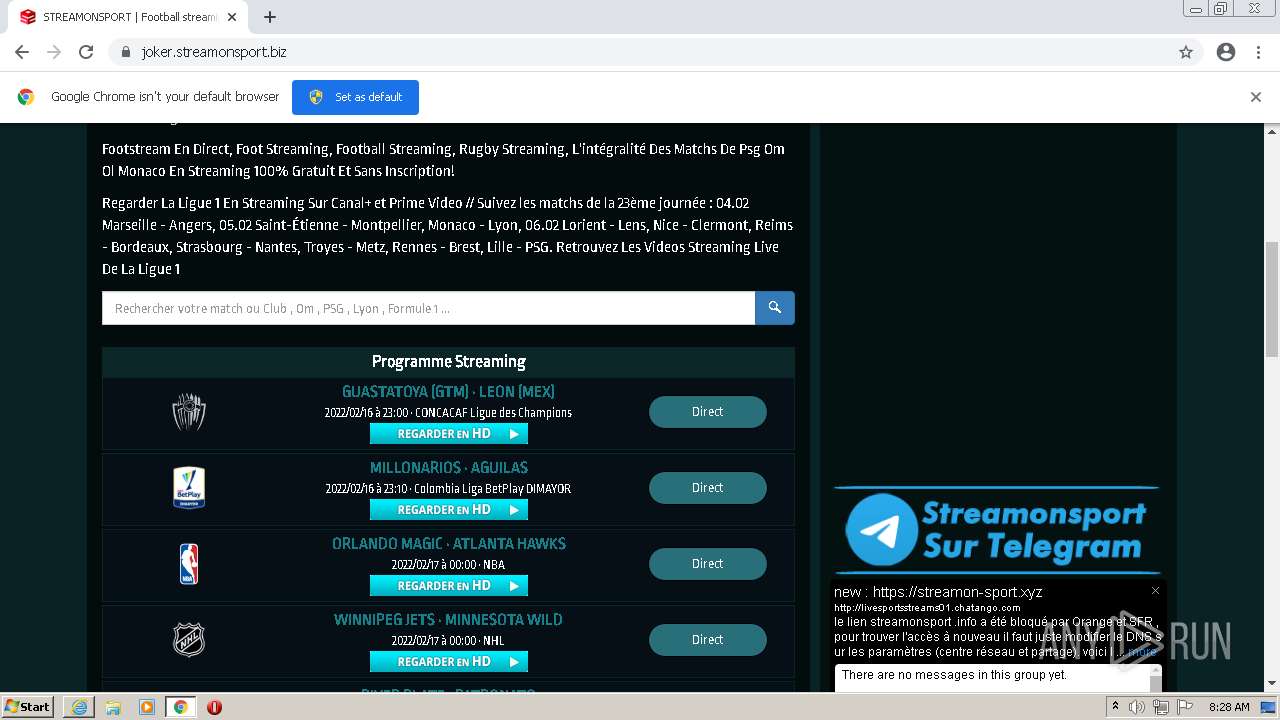
Task: Bookmark this page with the star icon
Action: coord(1186,52)
